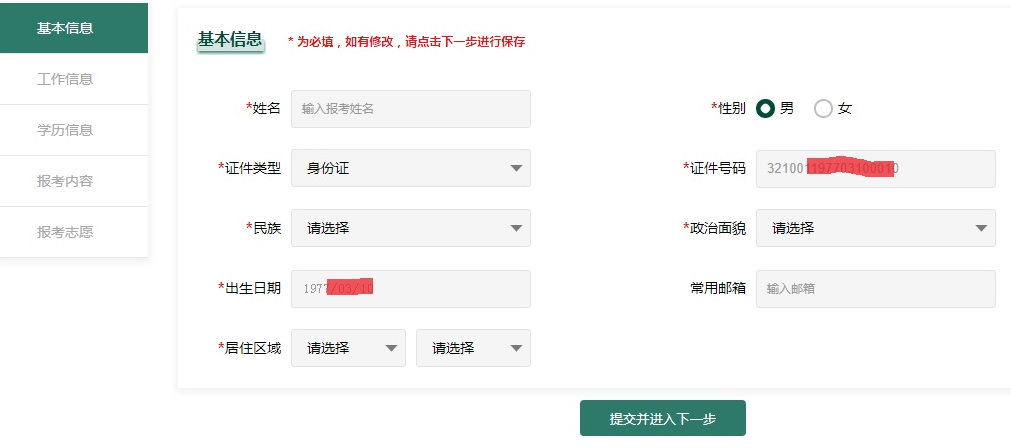Click the 提交并进入下一步 button
The image size is (1011, 448).
(x=662, y=418)
